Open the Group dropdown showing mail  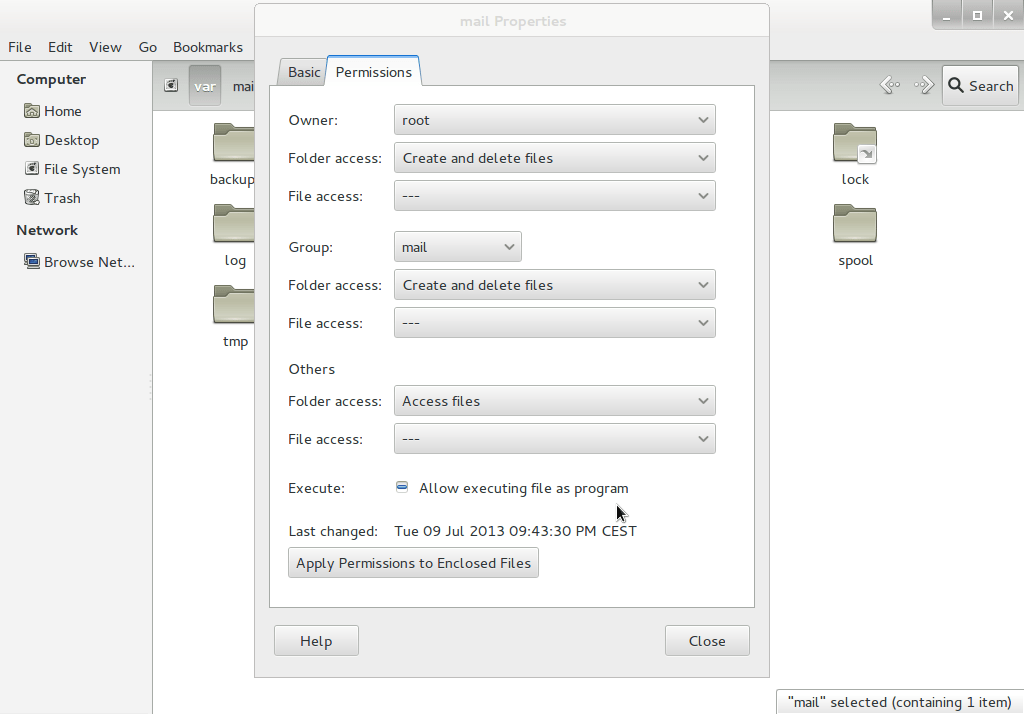[x=457, y=246]
